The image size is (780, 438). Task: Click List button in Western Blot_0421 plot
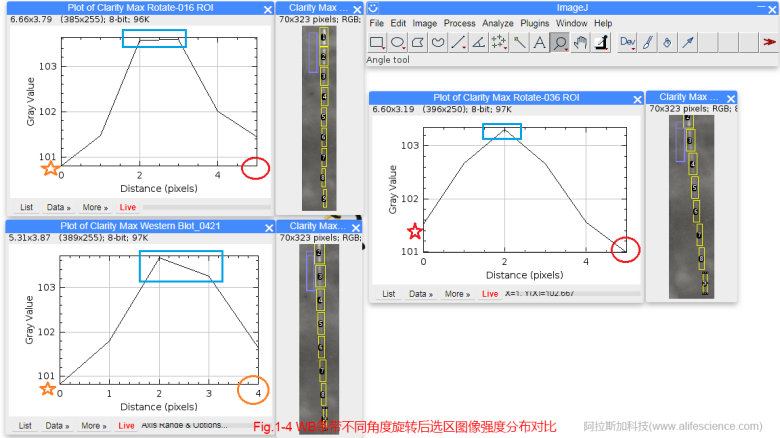(26, 425)
